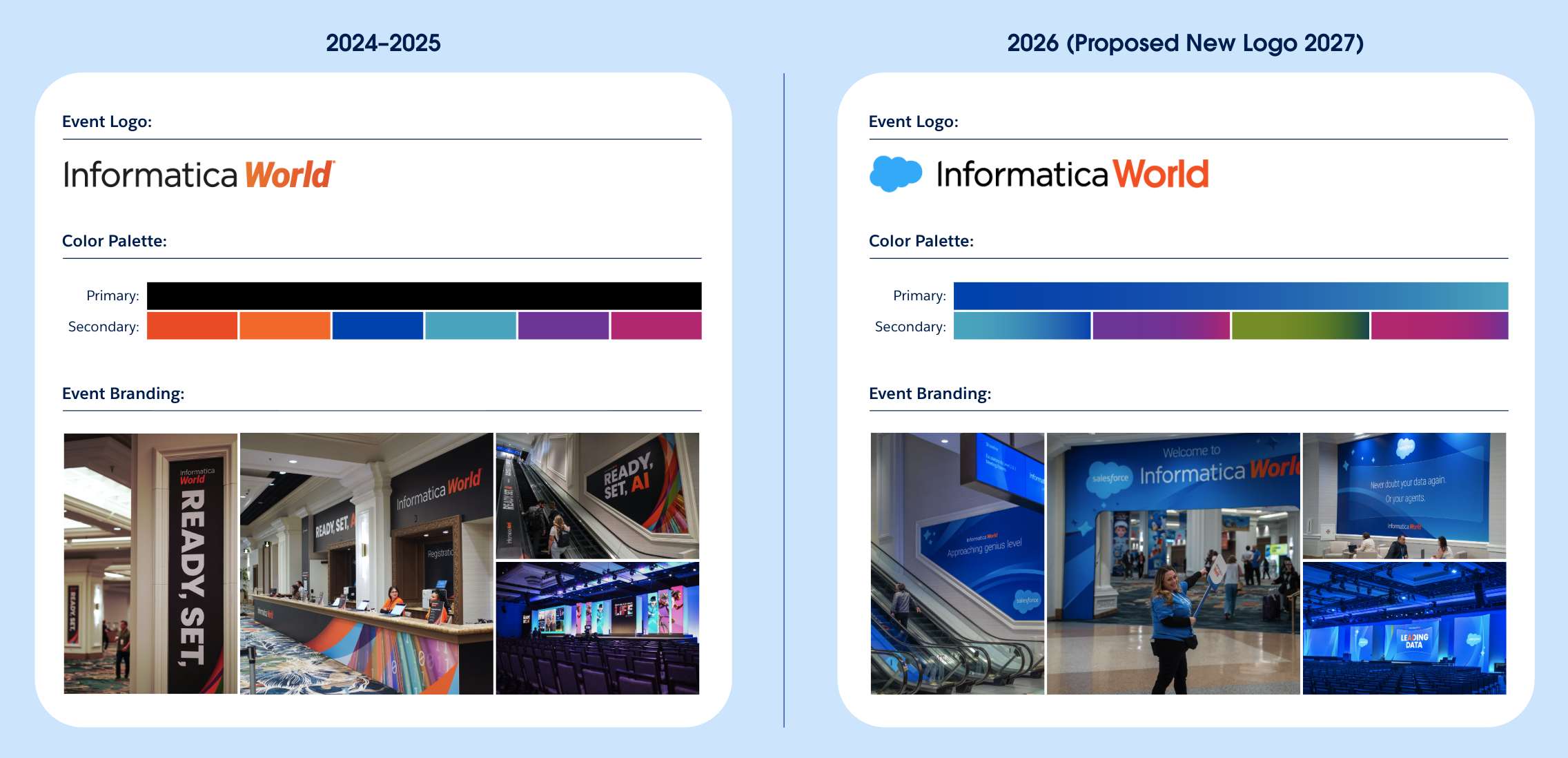The image size is (1568, 758).
Task: Click the 2024-2025 heading
Action: coord(383,43)
